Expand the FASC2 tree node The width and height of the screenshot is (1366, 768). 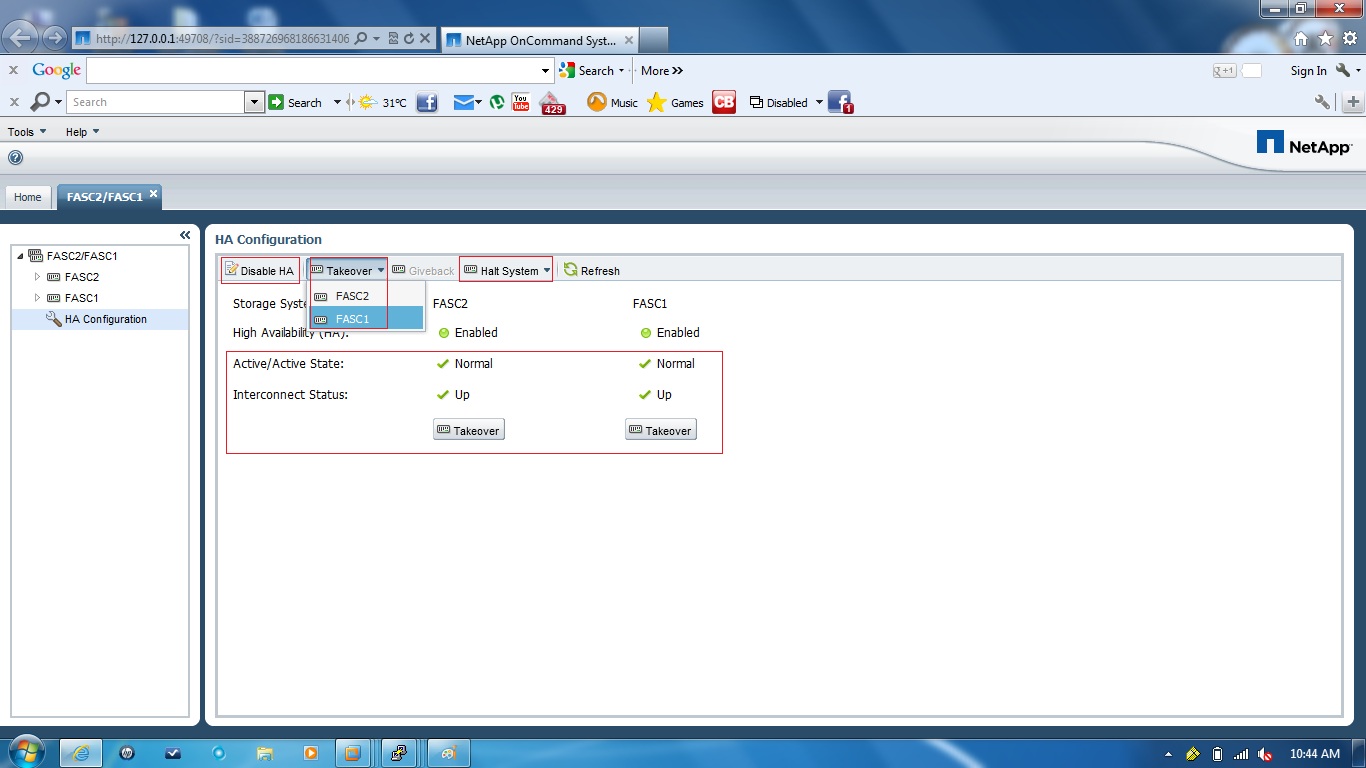[x=35, y=276]
